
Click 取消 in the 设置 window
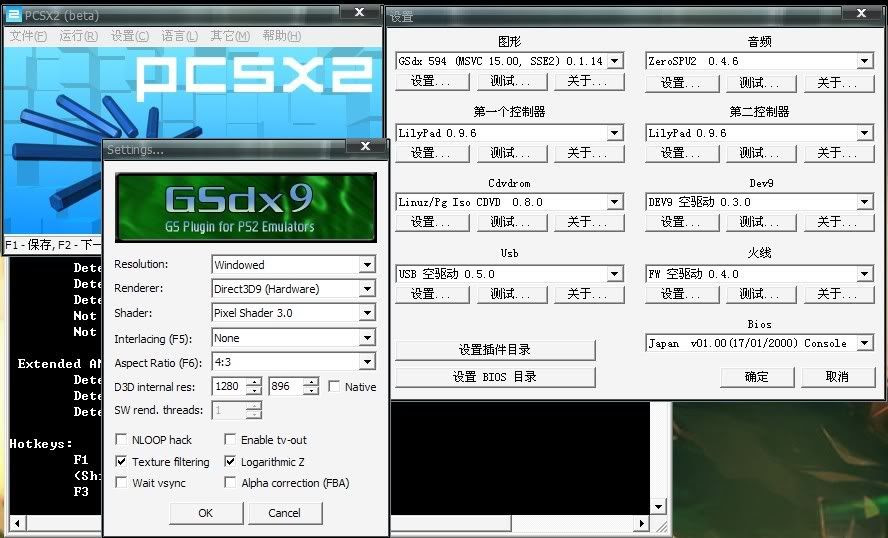pos(837,377)
